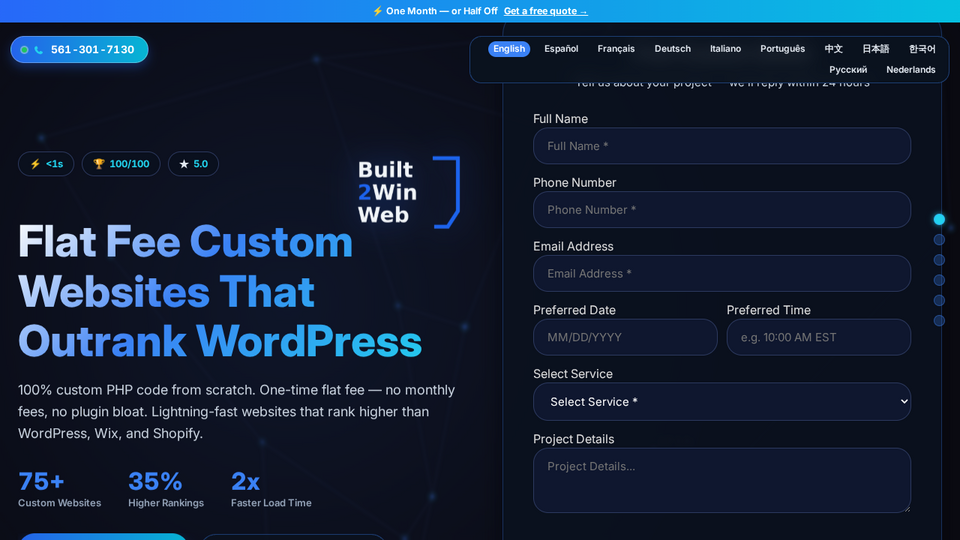Viewport: 960px width, 540px height.
Task: Click the first highlighted section dot
Action: [x=939, y=219]
